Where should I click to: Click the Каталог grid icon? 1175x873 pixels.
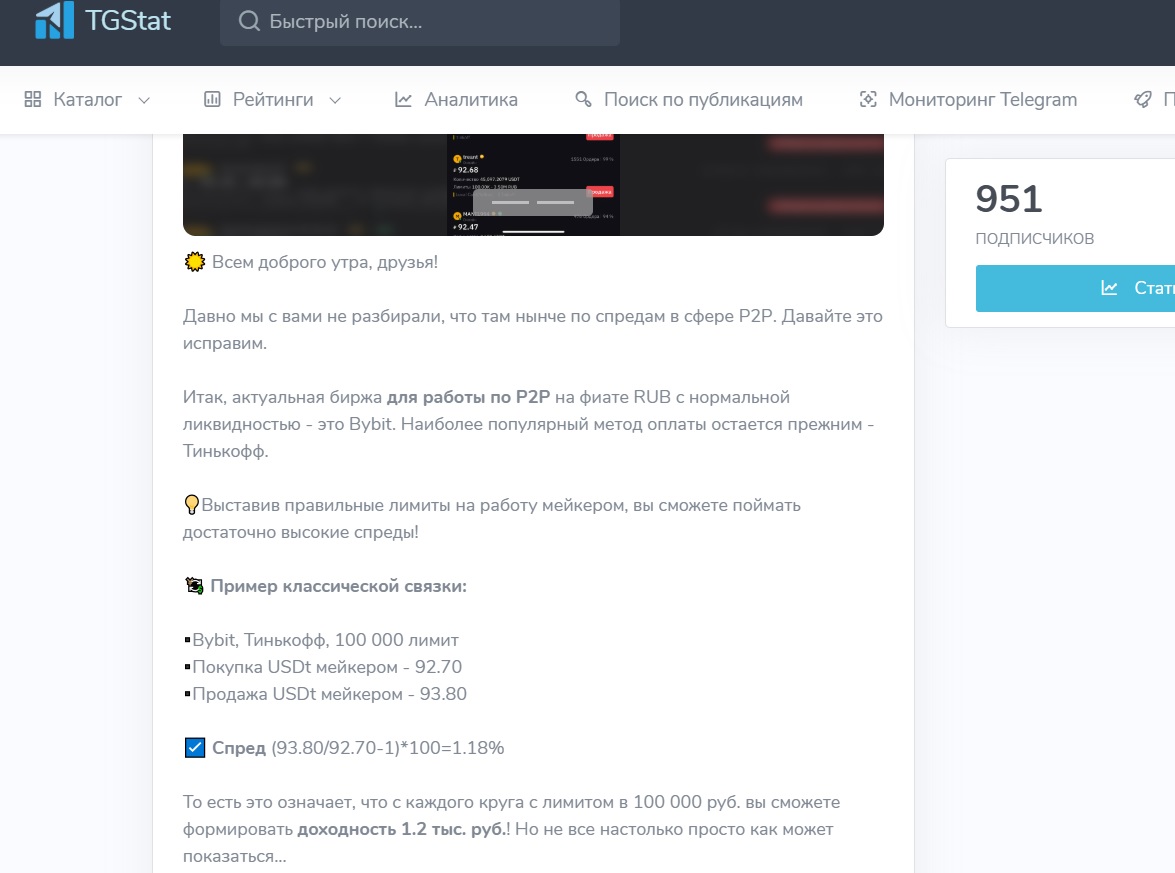point(33,100)
